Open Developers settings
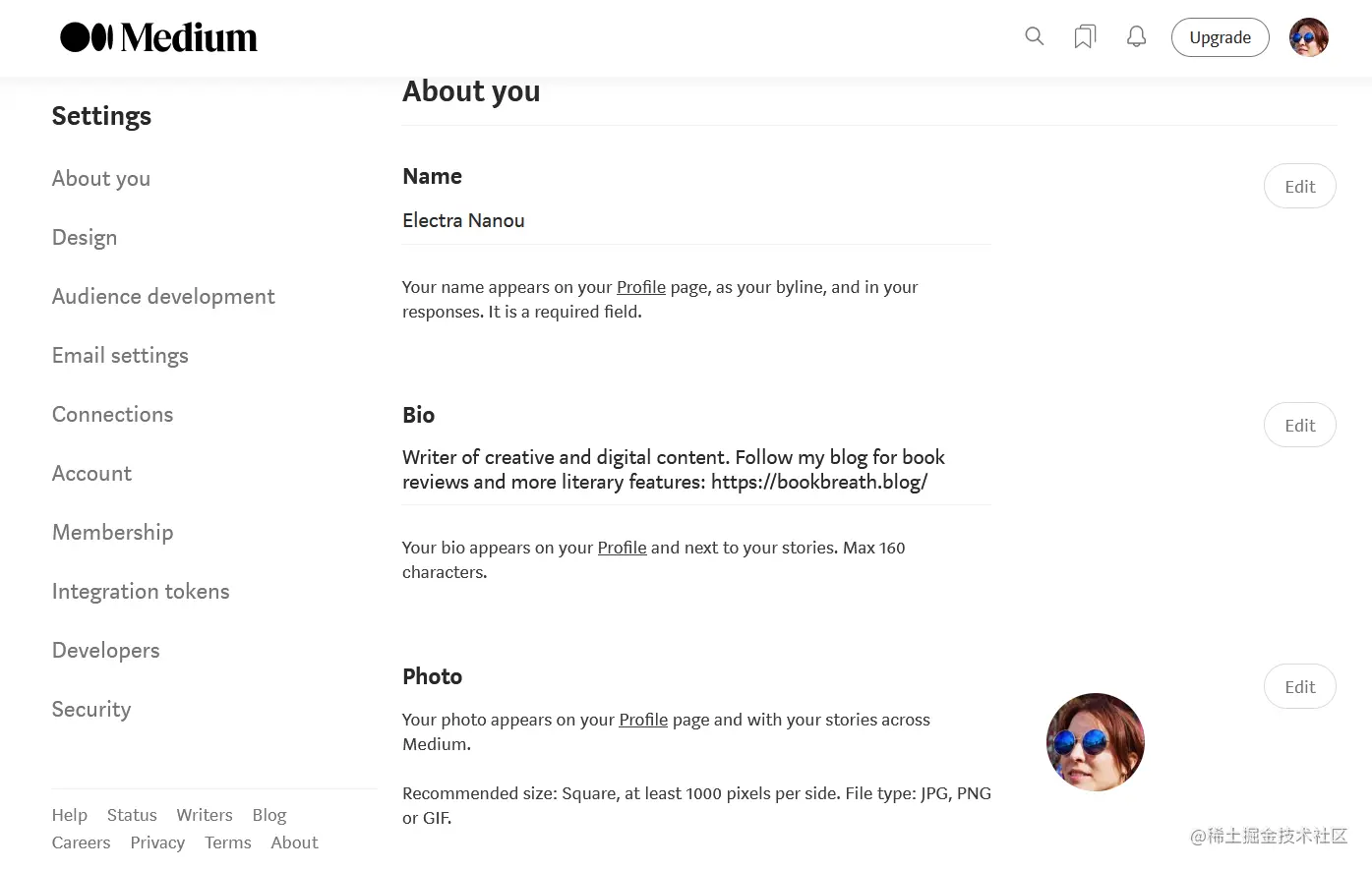Viewport: 1372px width, 870px height. (105, 650)
